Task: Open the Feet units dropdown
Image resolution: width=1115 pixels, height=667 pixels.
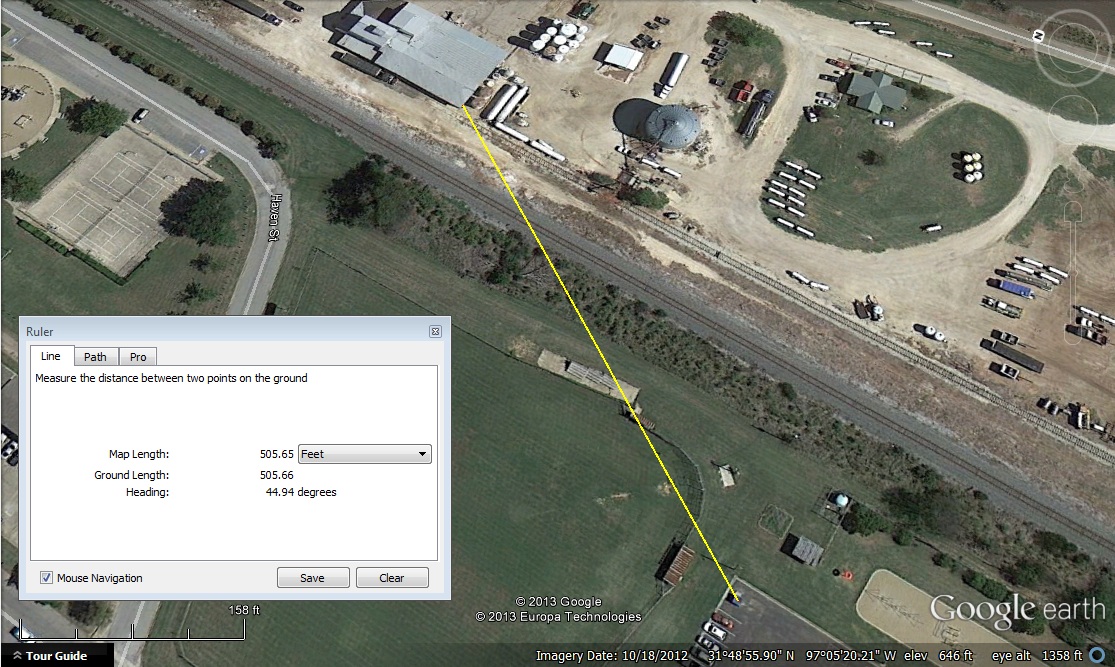Action: pos(364,454)
